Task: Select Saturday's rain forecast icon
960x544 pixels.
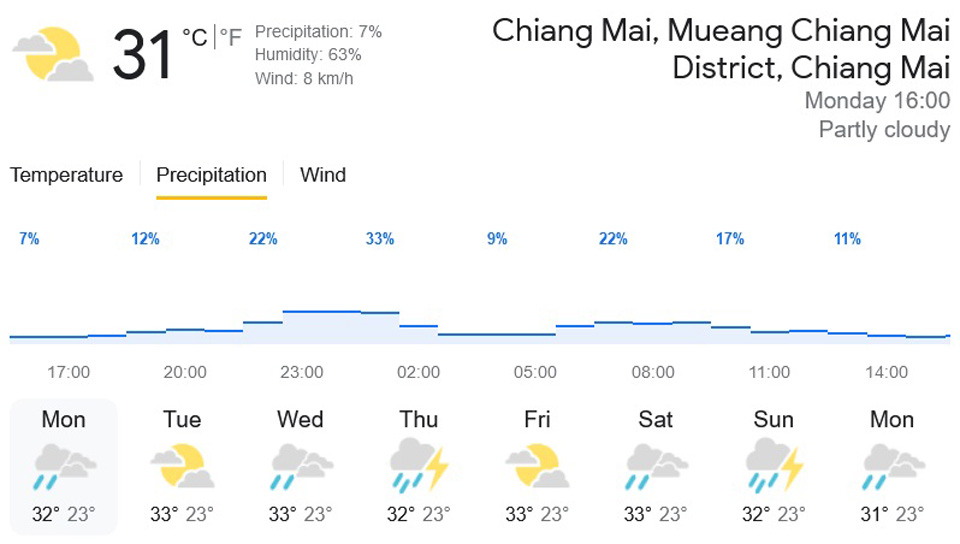Action: [654, 467]
